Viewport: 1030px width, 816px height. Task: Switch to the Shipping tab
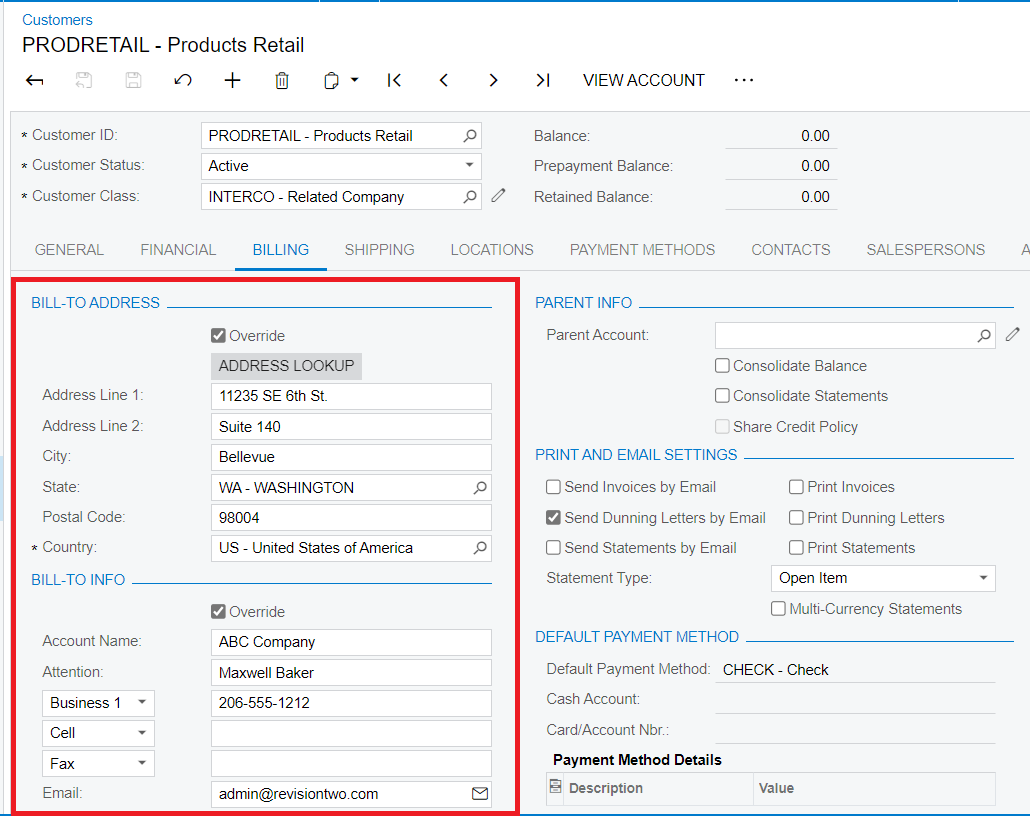tap(379, 250)
